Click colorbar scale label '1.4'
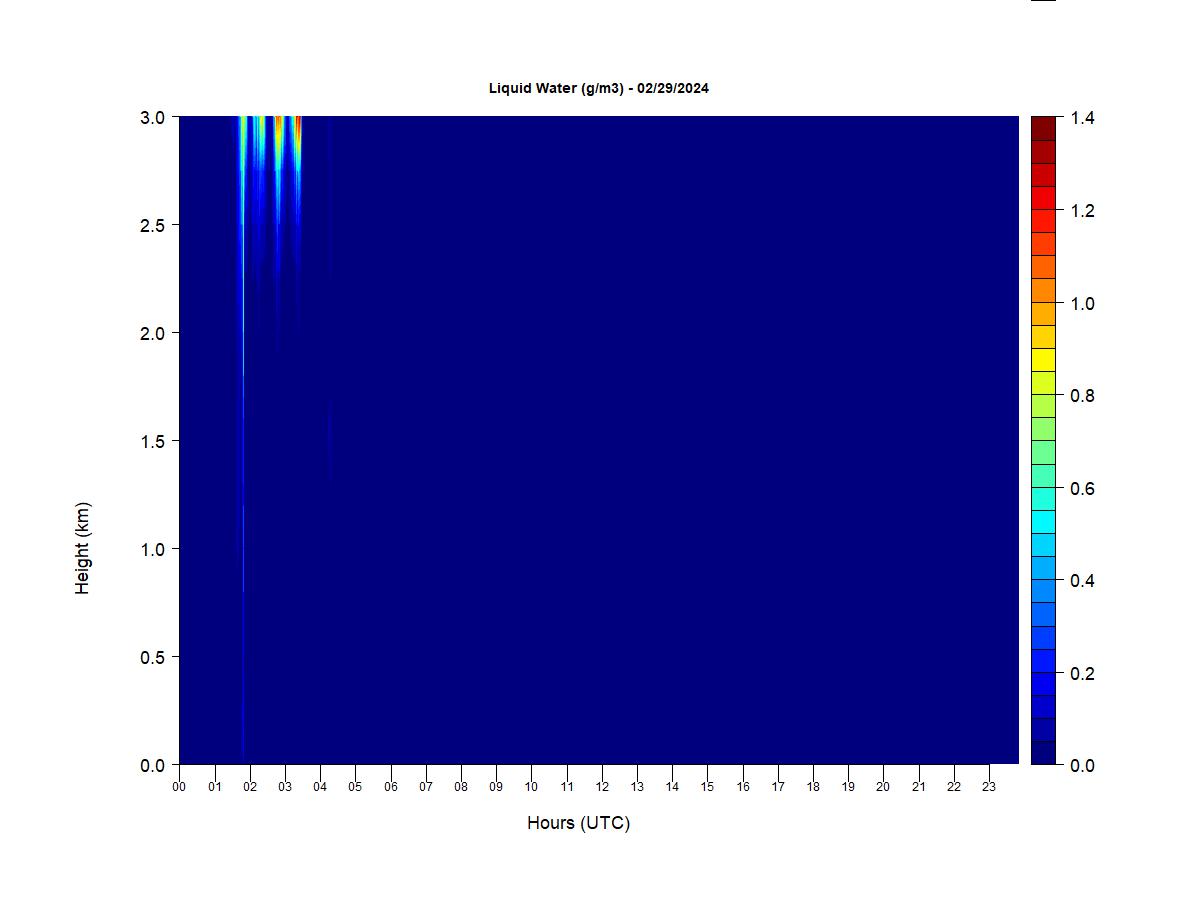 [1082, 118]
